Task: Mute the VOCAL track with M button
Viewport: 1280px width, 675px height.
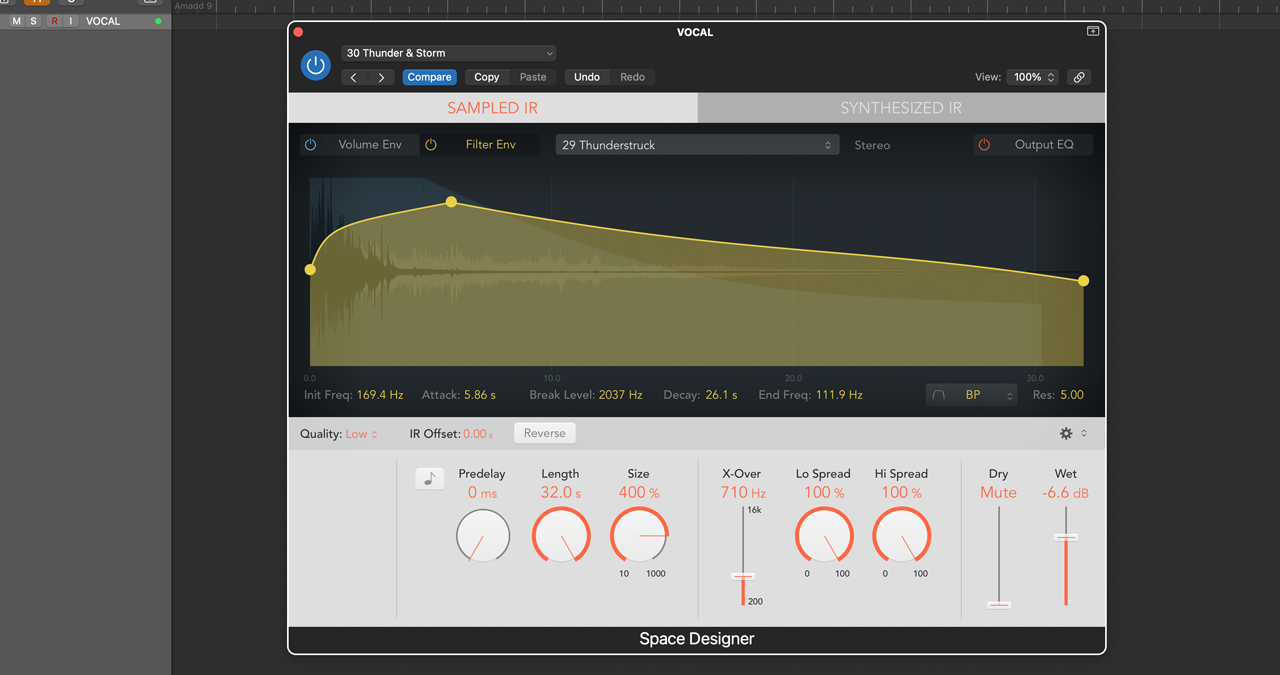Action: [x=16, y=21]
